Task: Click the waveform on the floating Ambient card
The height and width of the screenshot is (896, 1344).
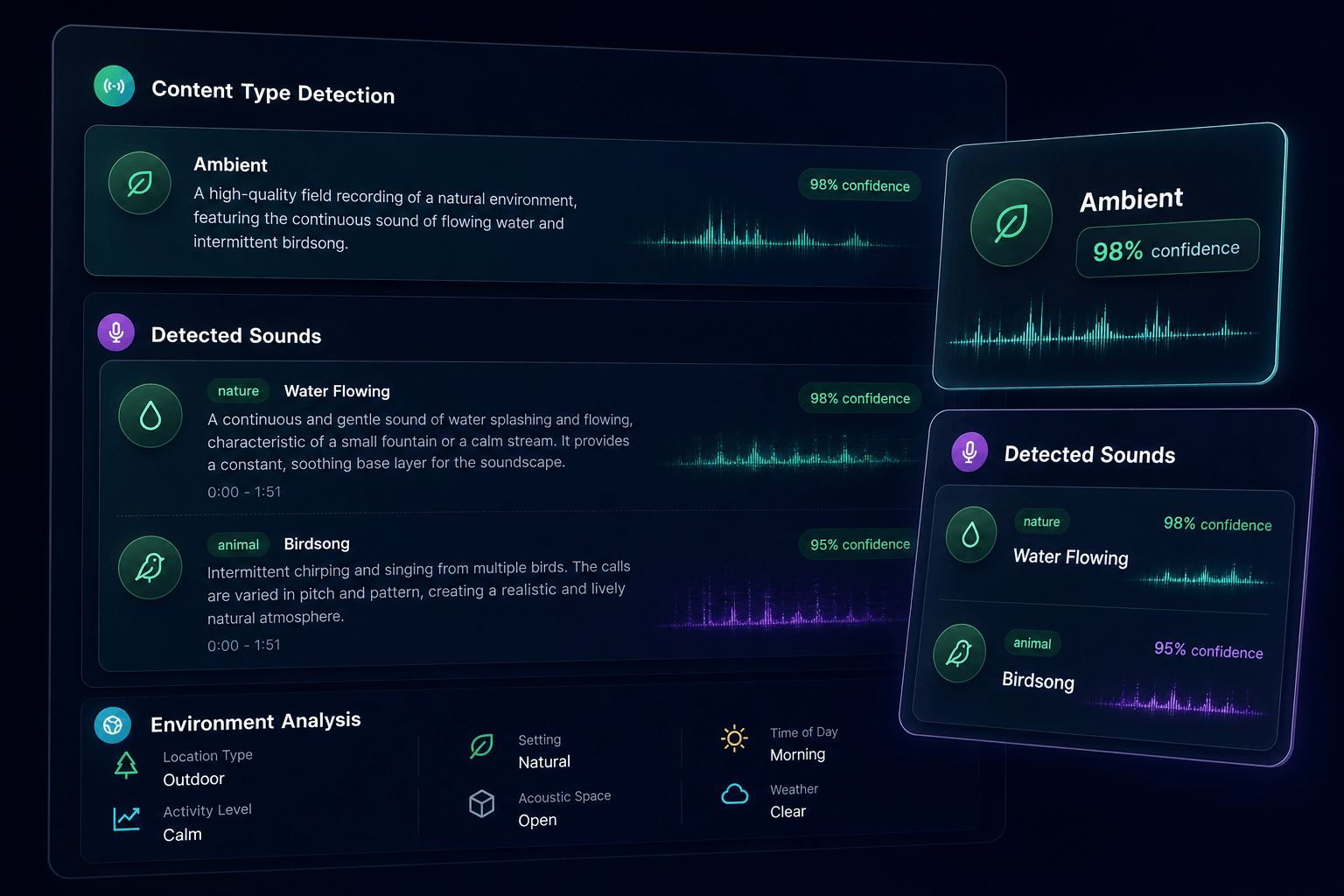Action: click(1102, 328)
